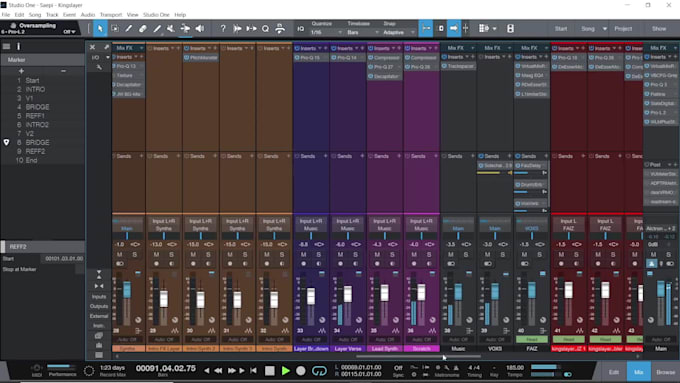Click the info 'i' icon in left panel
This screenshot has height=383, width=680.
tap(18, 46)
